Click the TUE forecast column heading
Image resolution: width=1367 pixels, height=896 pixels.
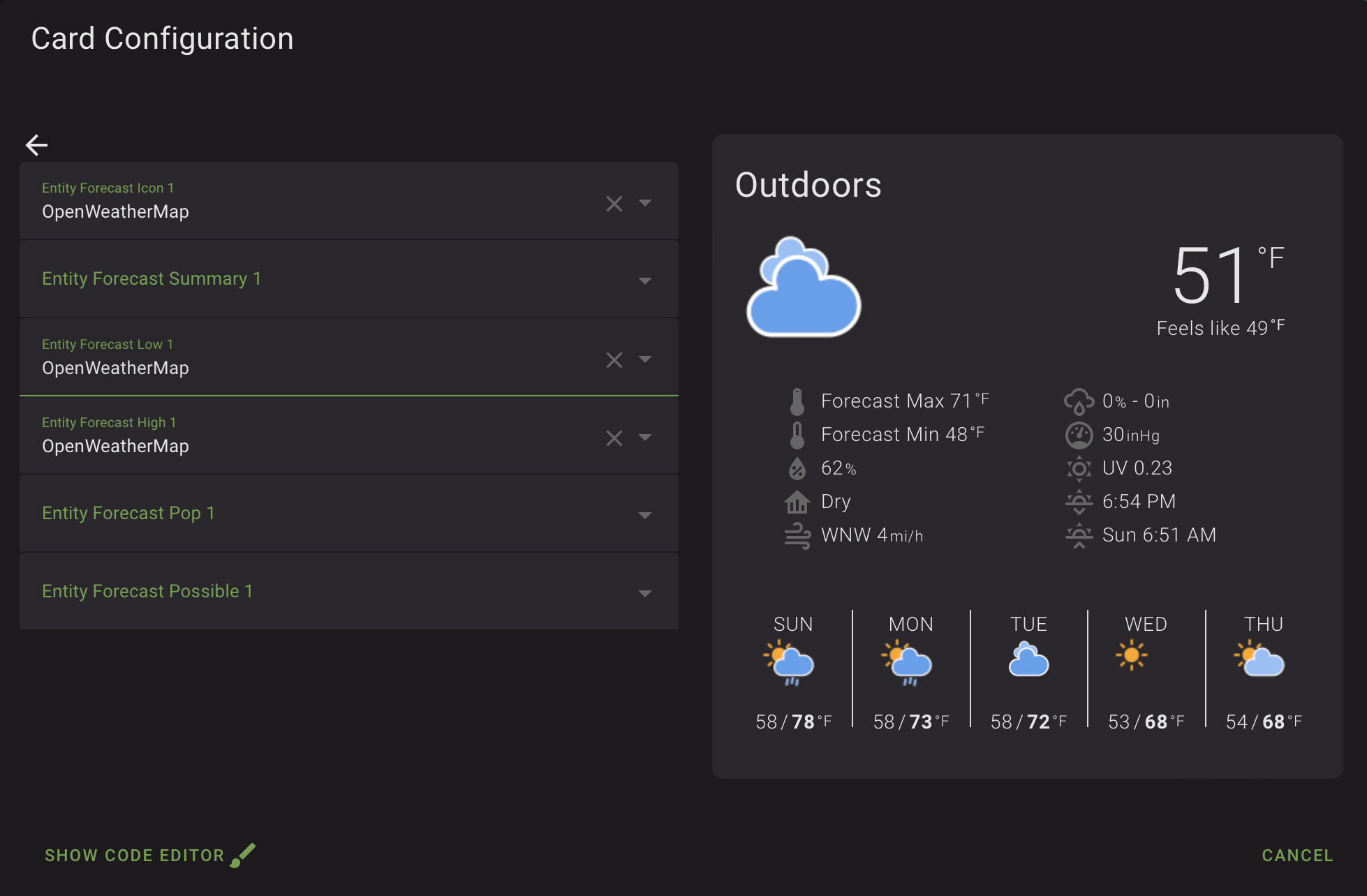click(x=1028, y=624)
